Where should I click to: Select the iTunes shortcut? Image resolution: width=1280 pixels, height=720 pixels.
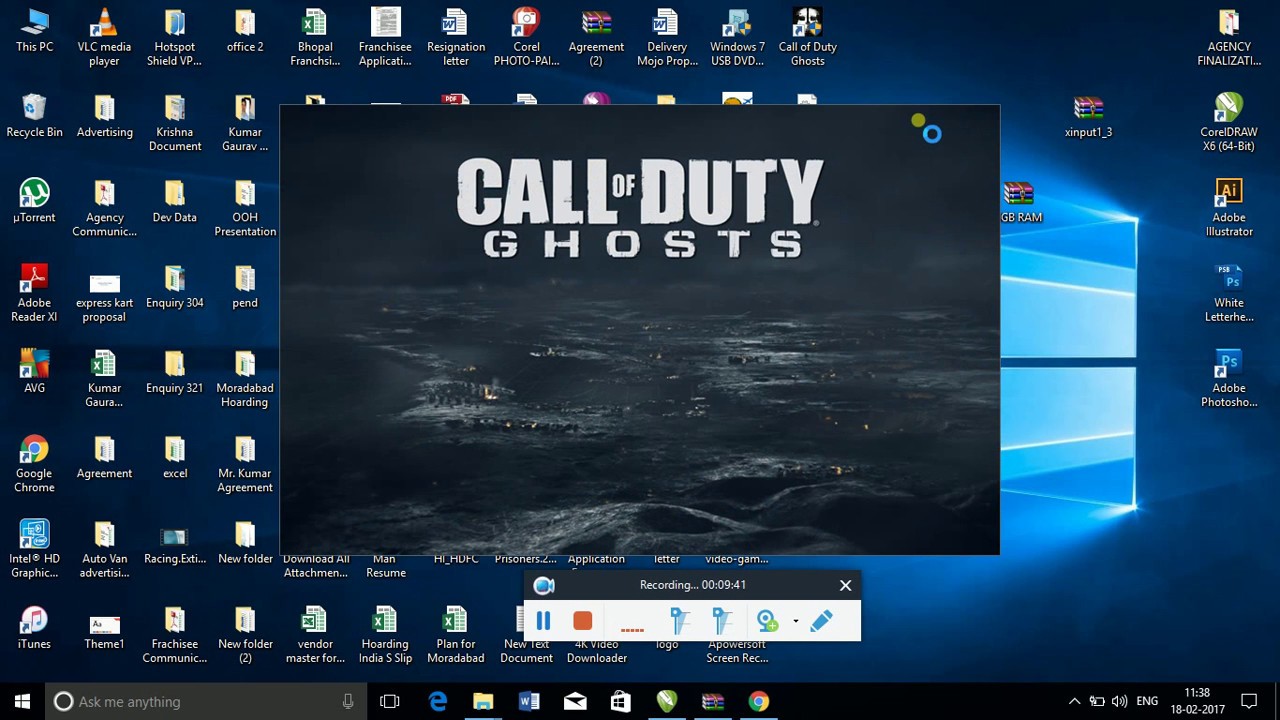click(34, 628)
